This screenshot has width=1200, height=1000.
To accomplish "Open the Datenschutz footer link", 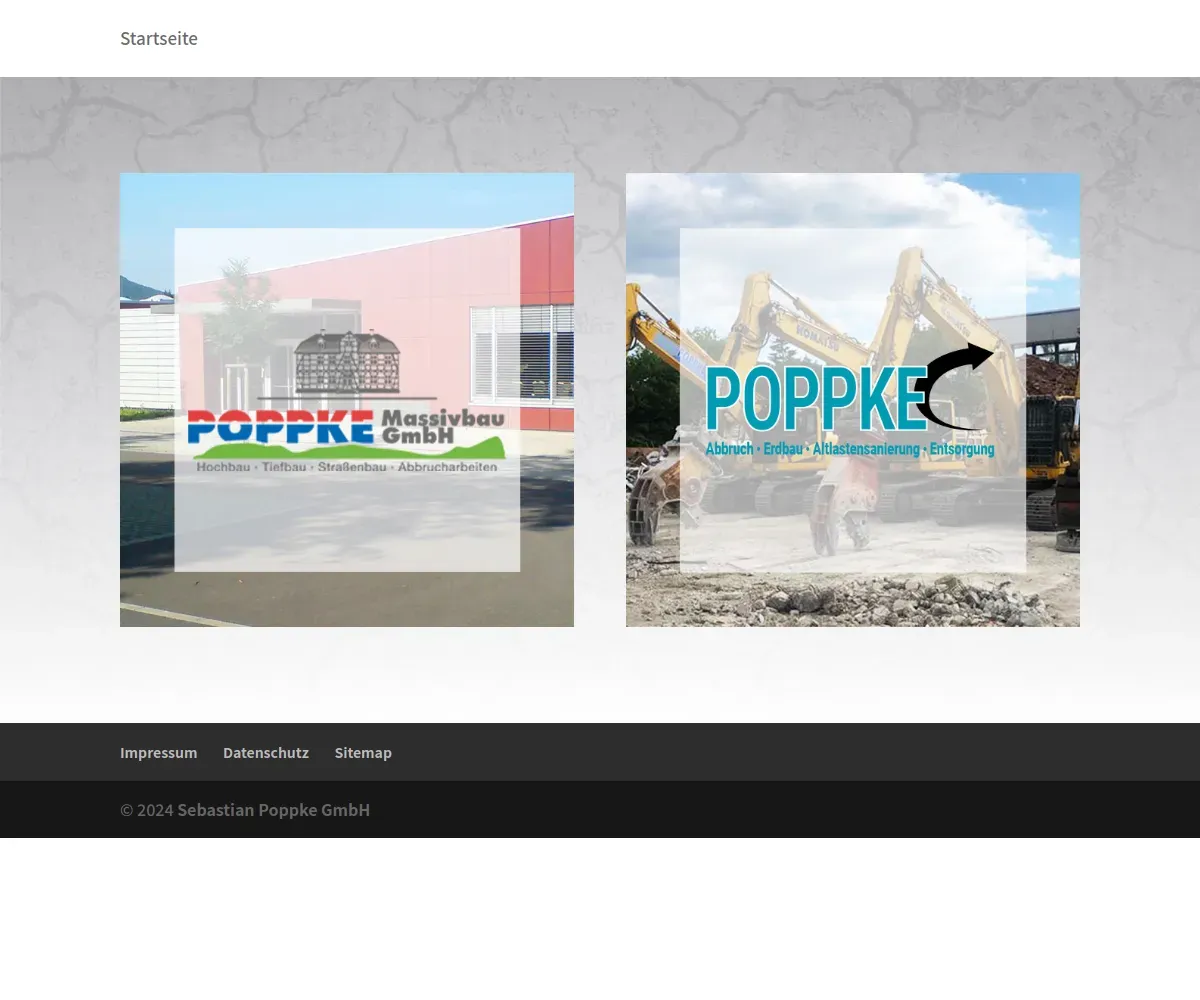I will tap(266, 752).
